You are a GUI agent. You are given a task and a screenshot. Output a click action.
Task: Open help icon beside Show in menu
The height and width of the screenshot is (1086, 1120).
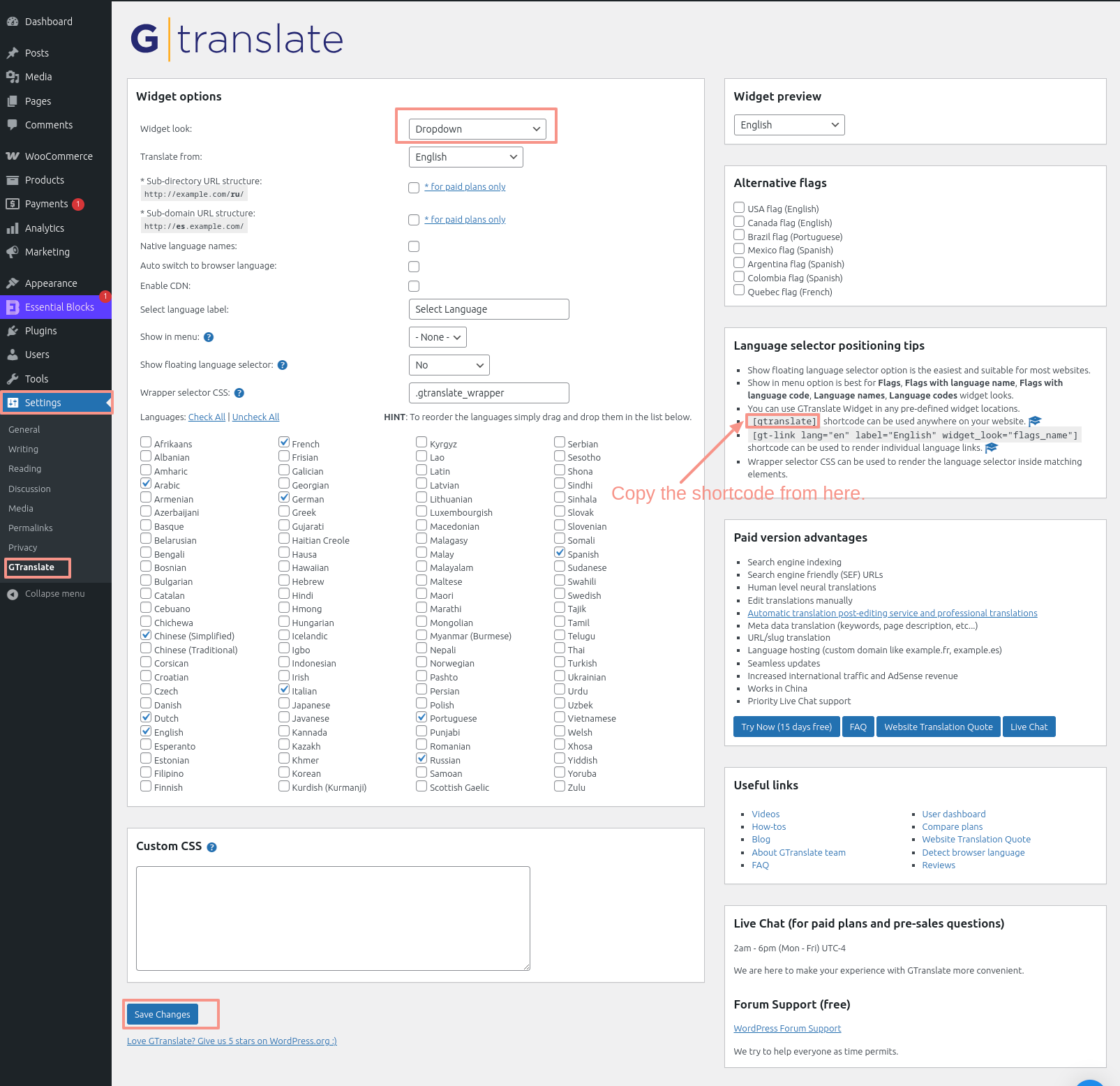coord(209,337)
